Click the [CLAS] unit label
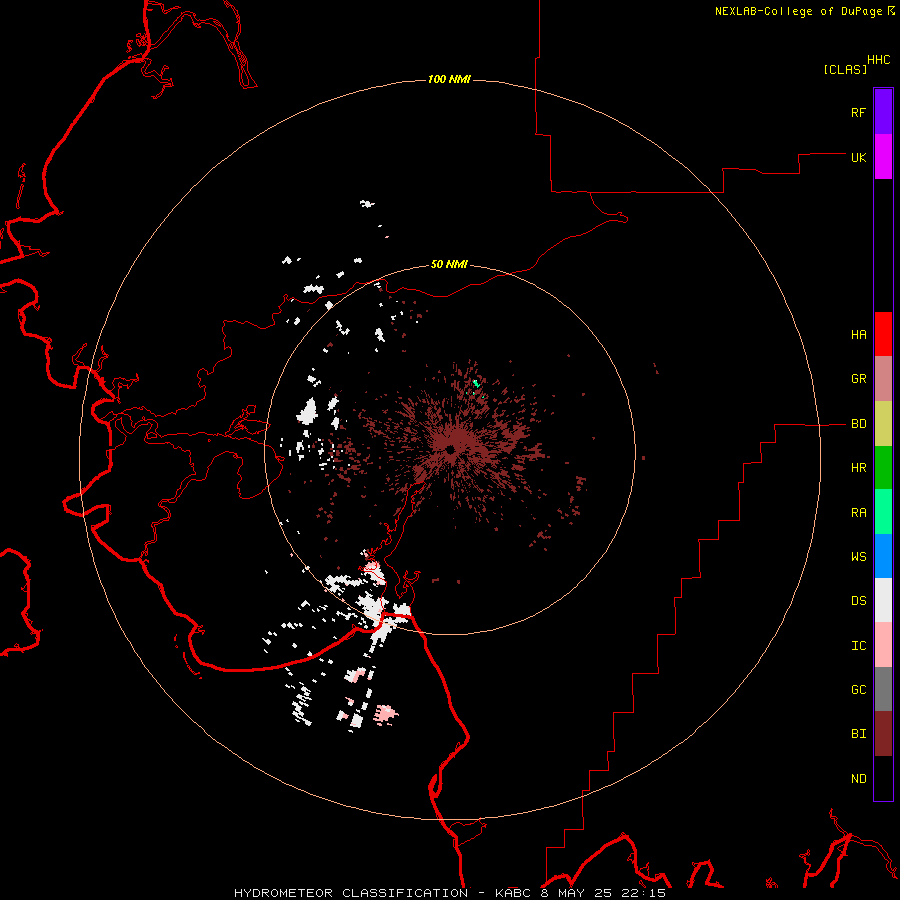The width and height of the screenshot is (900, 900). [845, 69]
